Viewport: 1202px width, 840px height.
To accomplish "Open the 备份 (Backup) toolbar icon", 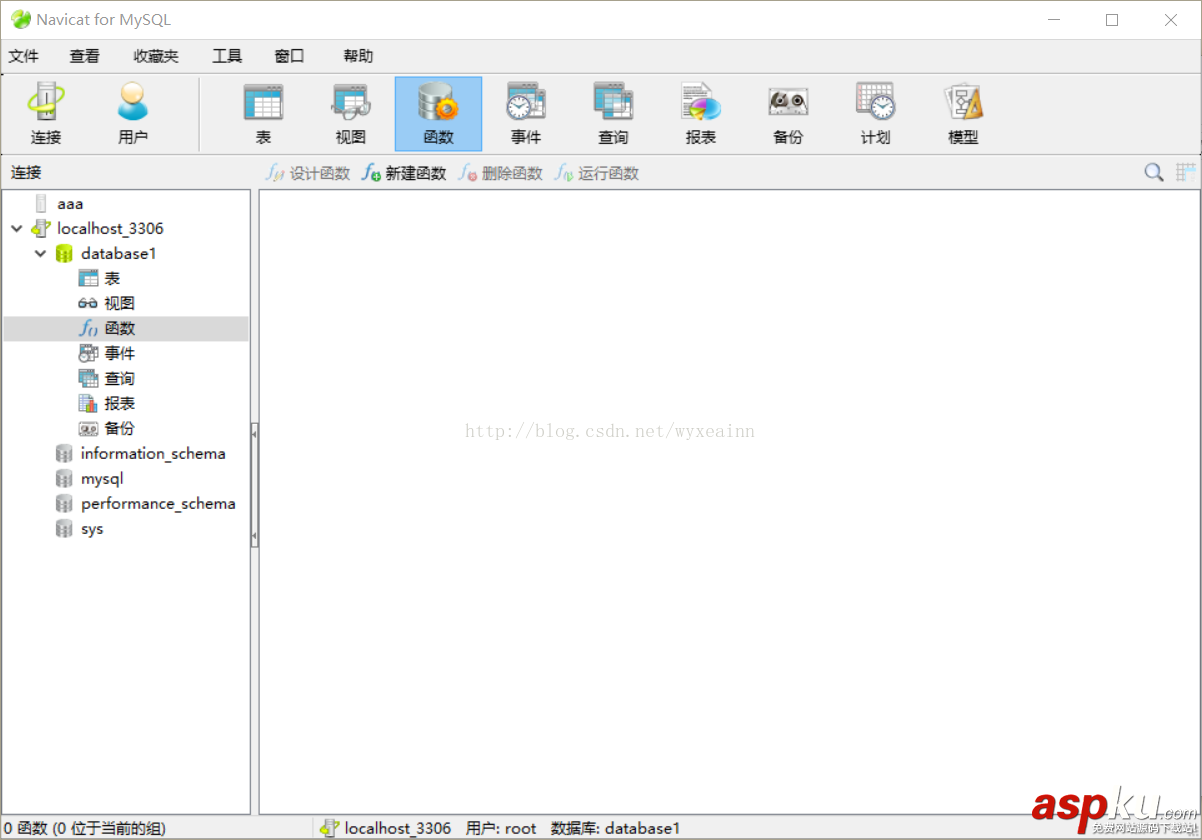I will (788, 114).
